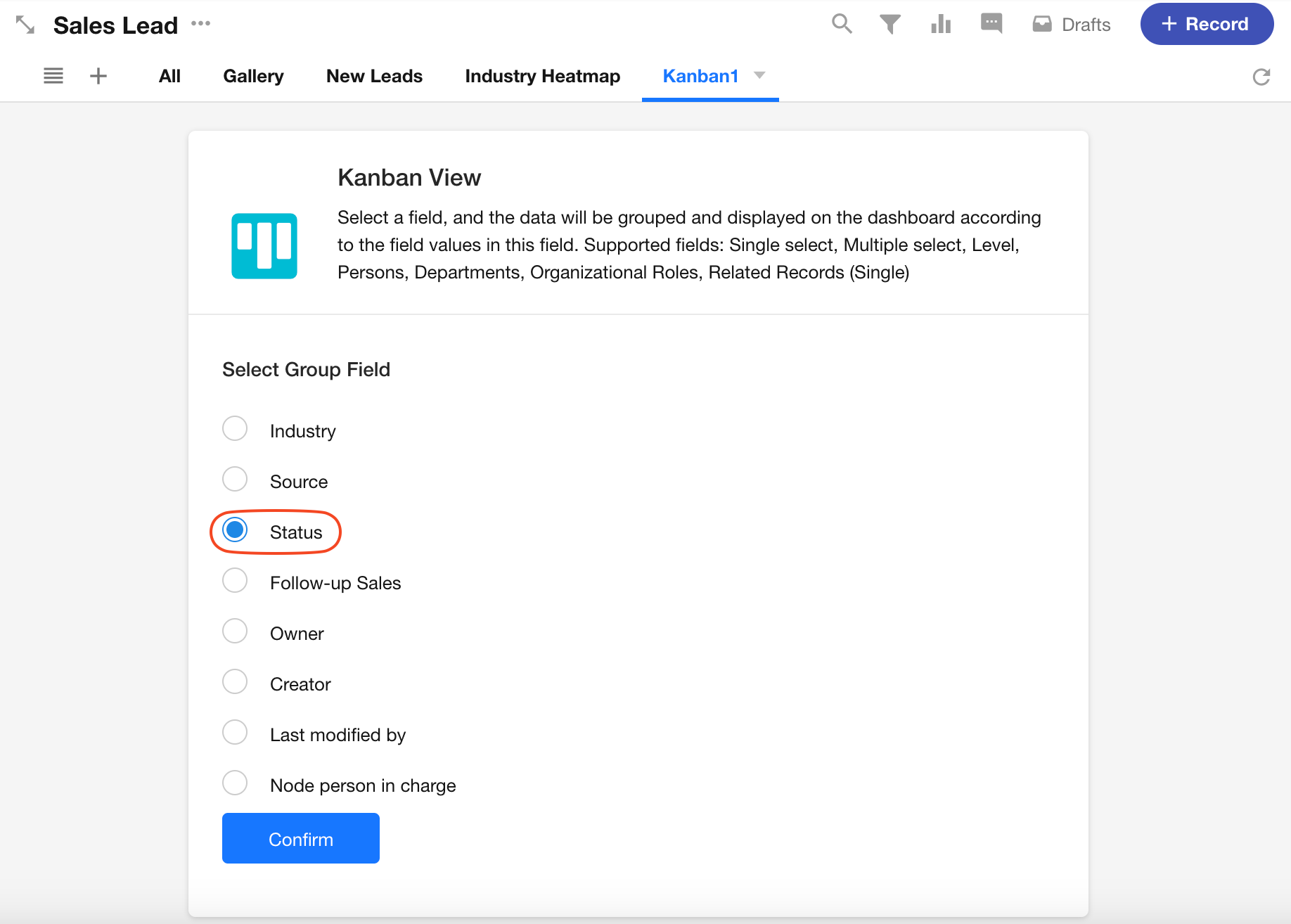
Task: Select the Industry radio button
Action: pyautogui.click(x=235, y=428)
